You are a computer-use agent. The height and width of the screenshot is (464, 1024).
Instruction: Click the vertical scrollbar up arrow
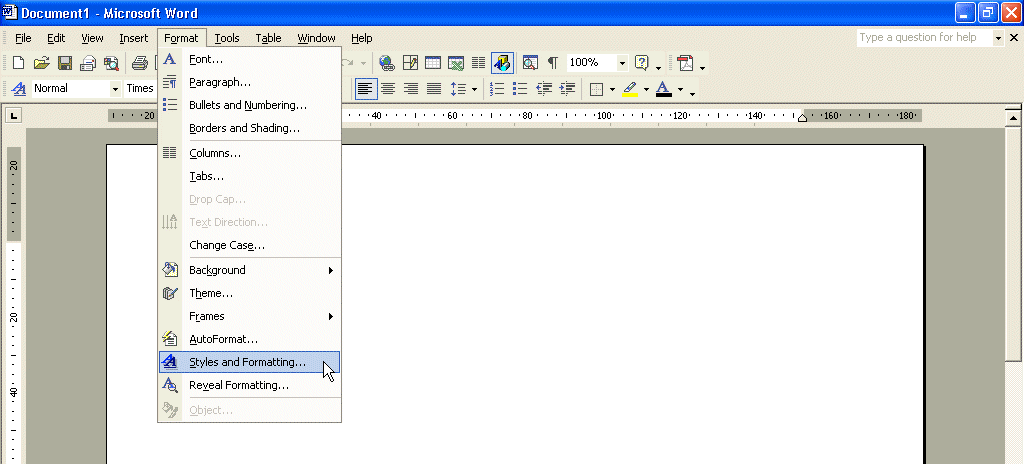click(1013, 118)
